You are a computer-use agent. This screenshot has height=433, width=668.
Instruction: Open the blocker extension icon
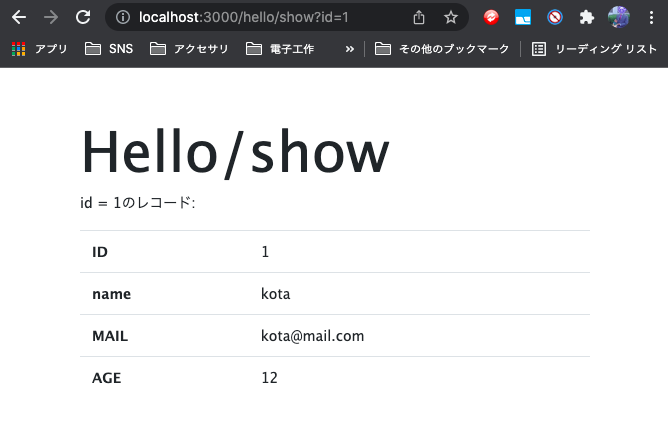(555, 17)
